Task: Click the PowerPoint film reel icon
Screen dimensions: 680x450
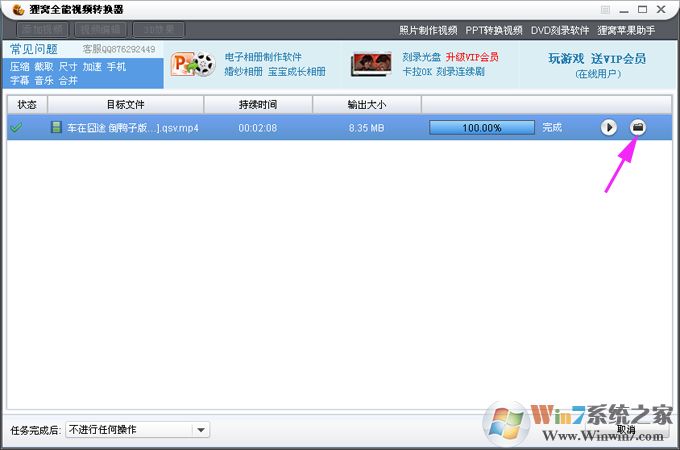Action: point(193,64)
